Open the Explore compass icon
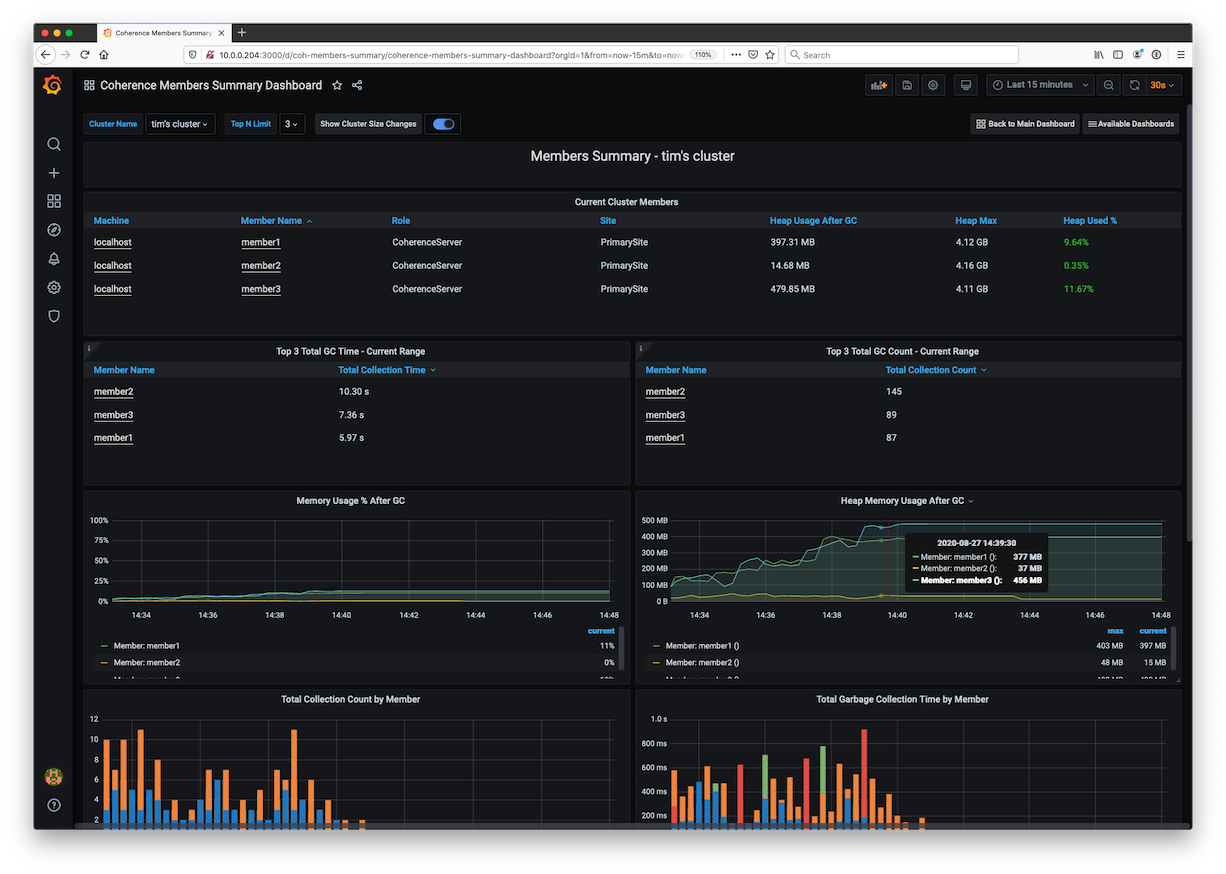Viewport: 1226px width, 874px height. click(54, 230)
